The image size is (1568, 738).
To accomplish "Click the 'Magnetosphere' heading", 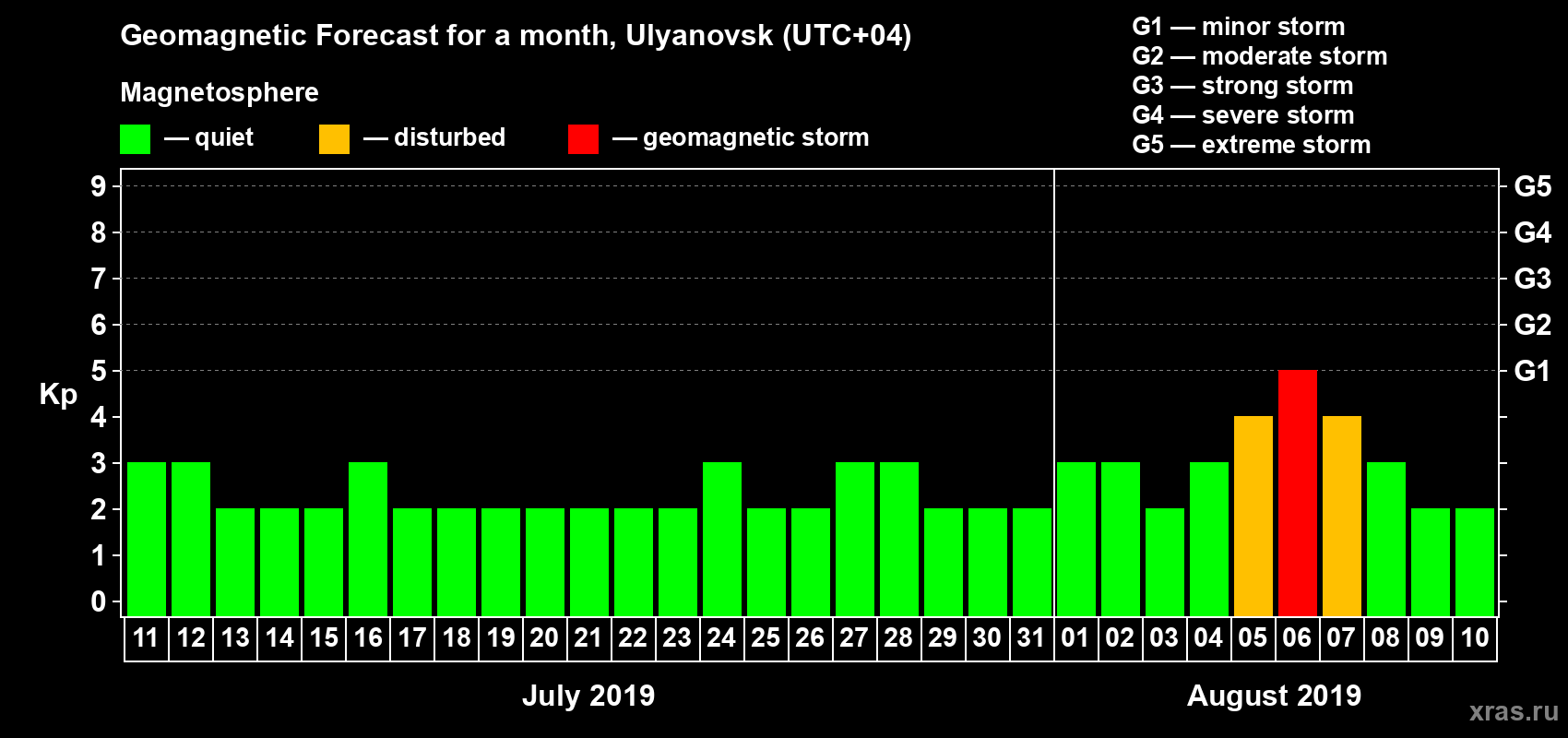I will click(x=220, y=92).
